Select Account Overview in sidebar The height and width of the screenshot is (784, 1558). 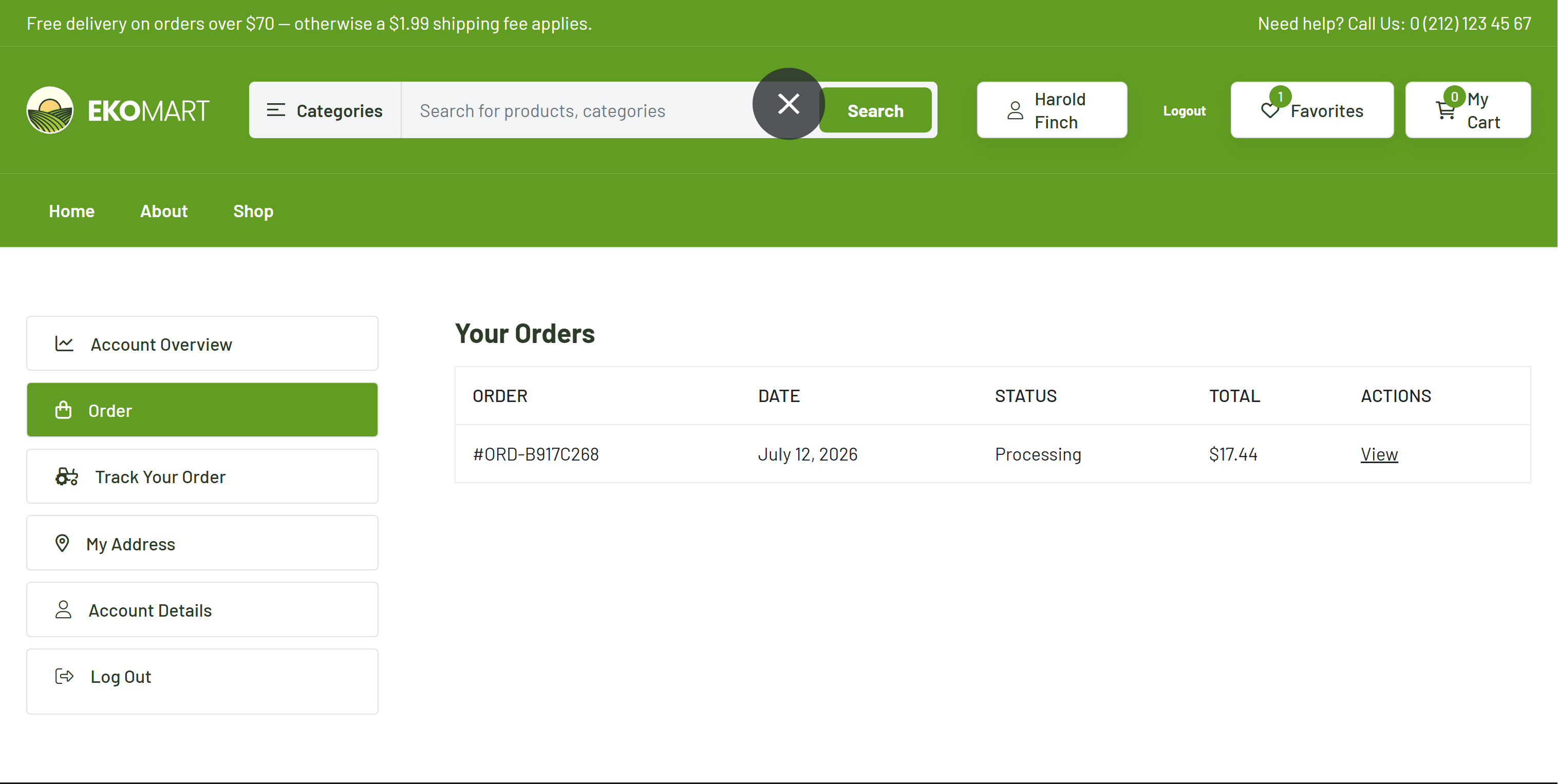click(x=202, y=343)
